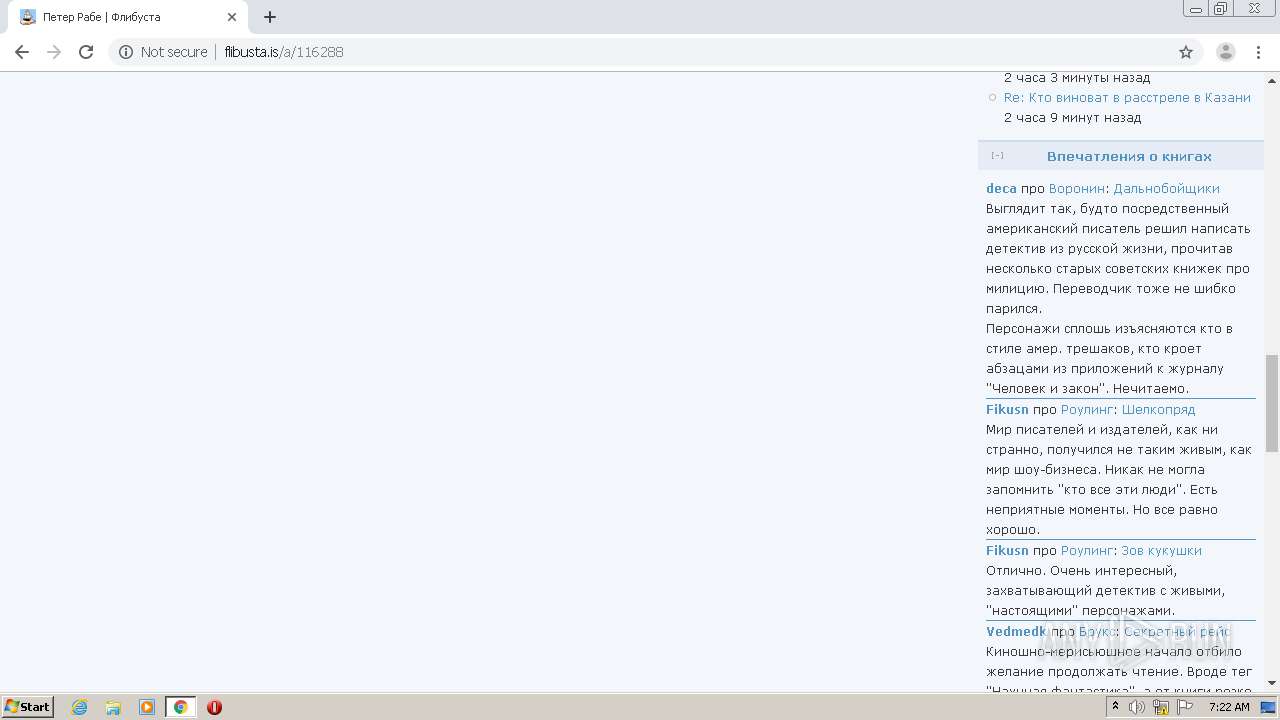Viewport: 1280px width, 720px height.
Task: Open Windows Media Player from the taskbar
Action: pyautogui.click(x=147, y=707)
